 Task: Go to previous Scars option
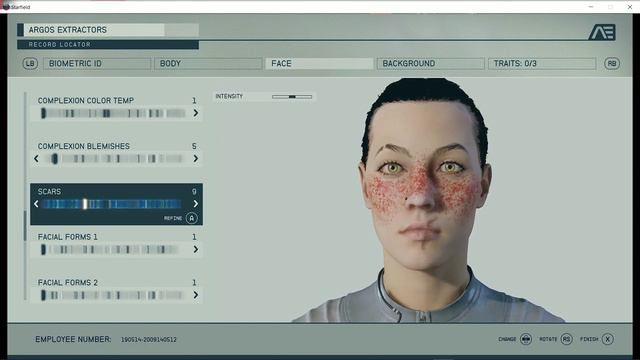pos(36,204)
